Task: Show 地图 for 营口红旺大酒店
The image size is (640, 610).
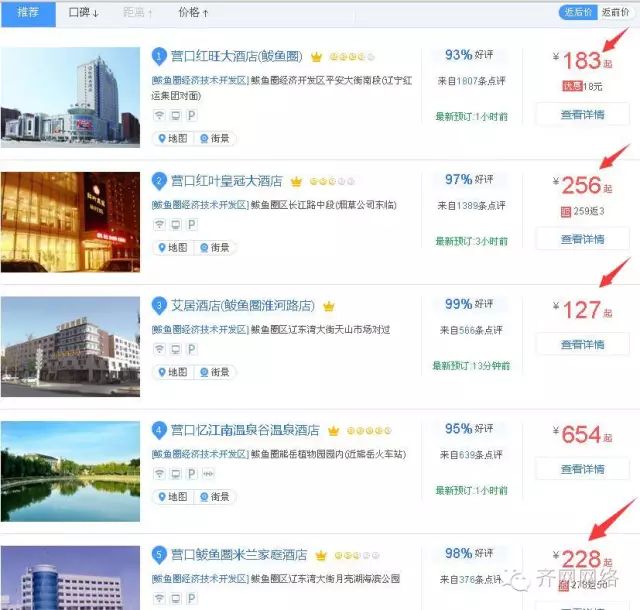Action: 173,138
